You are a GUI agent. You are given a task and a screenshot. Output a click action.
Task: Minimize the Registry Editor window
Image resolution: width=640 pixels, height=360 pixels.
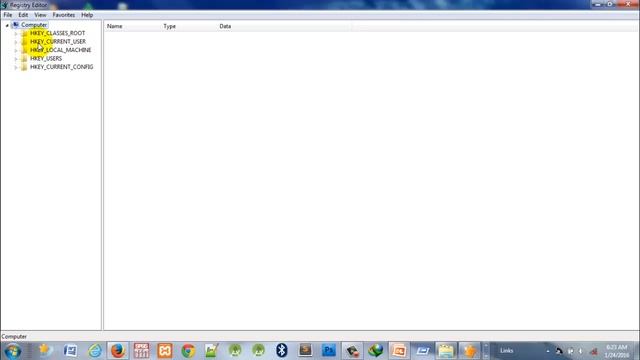click(x=598, y=4)
